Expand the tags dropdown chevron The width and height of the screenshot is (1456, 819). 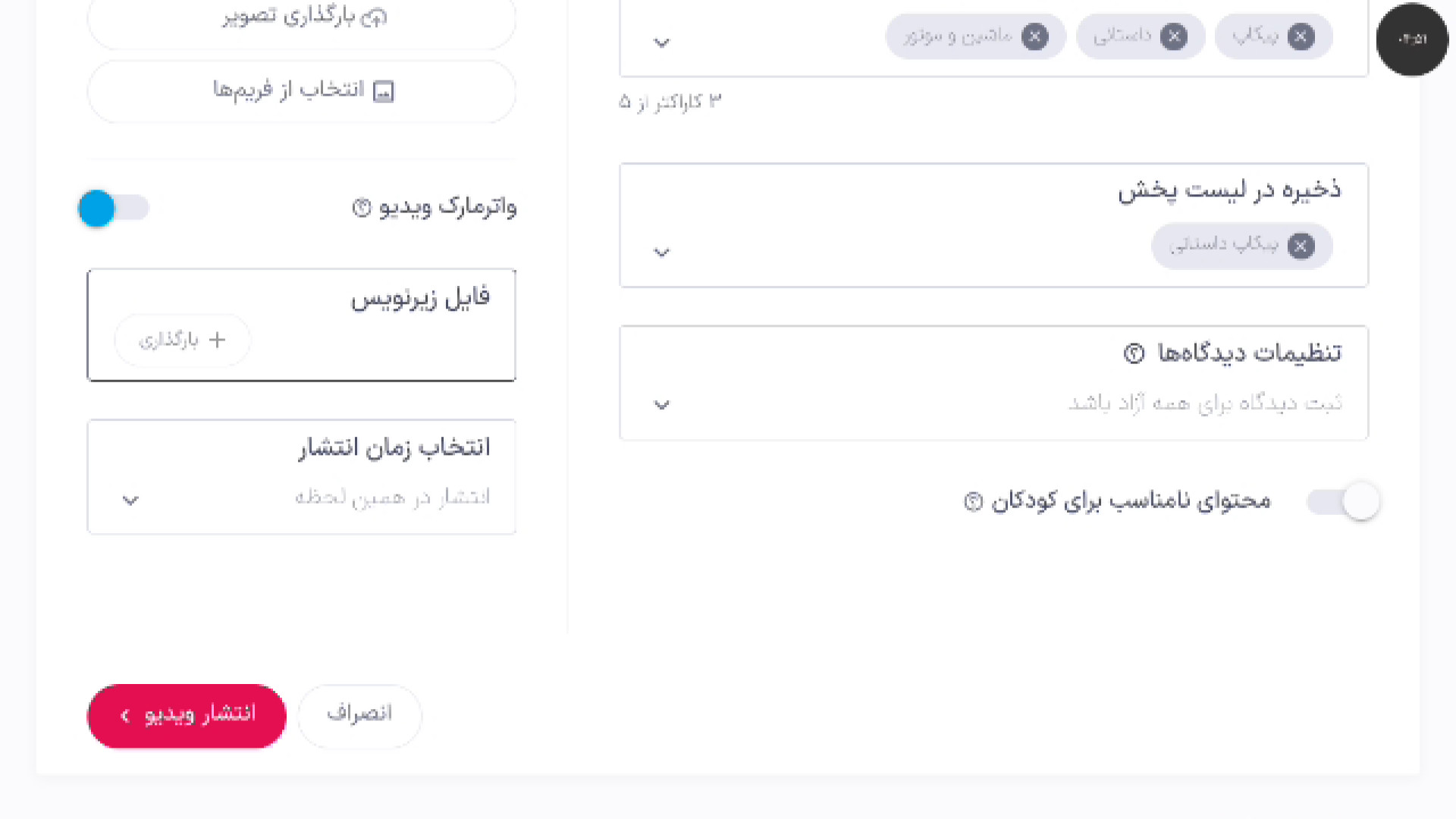point(661,43)
